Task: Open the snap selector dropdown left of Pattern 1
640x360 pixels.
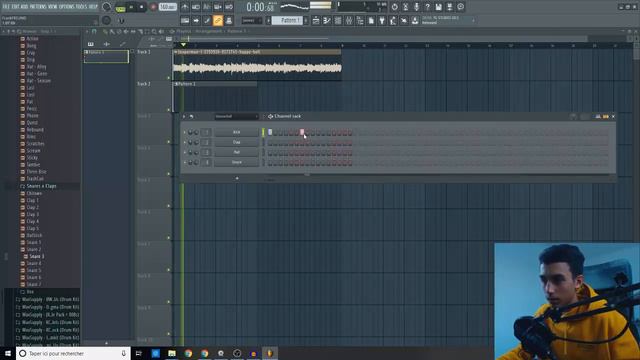Action: pyautogui.click(x=251, y=20)
